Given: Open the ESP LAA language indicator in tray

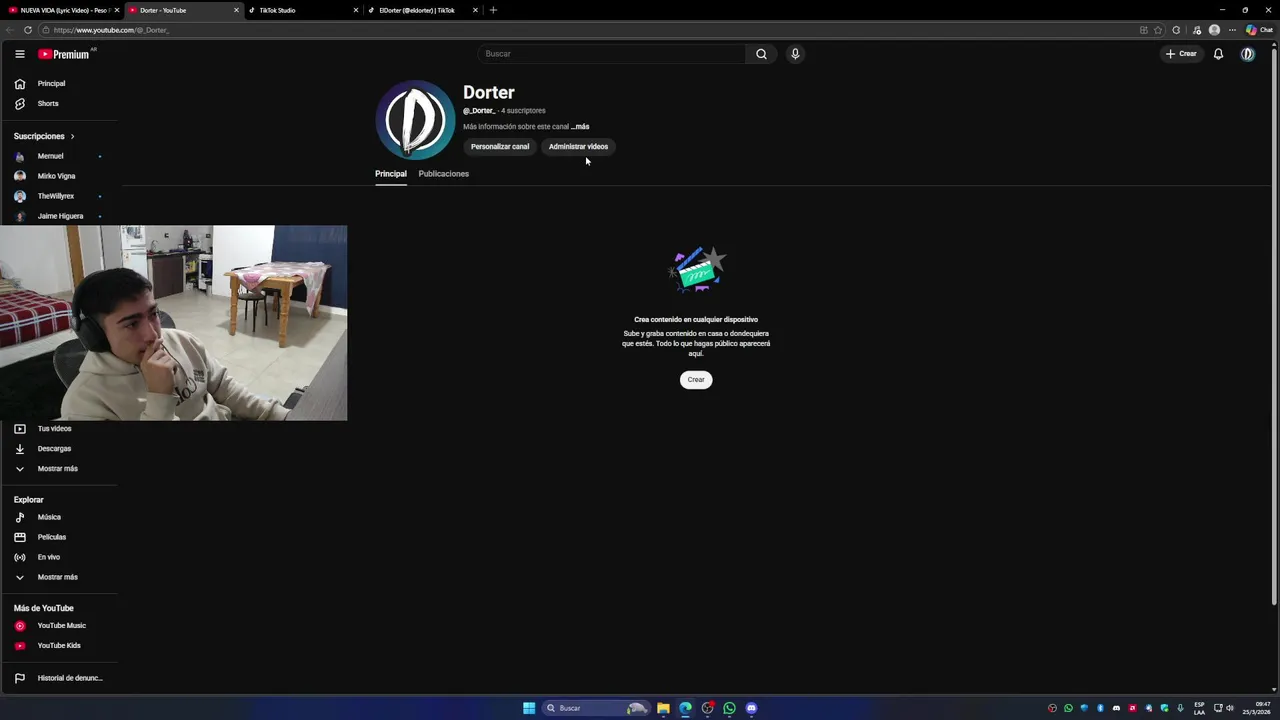Looking at the screenshot, I should tap(1199, 709).
